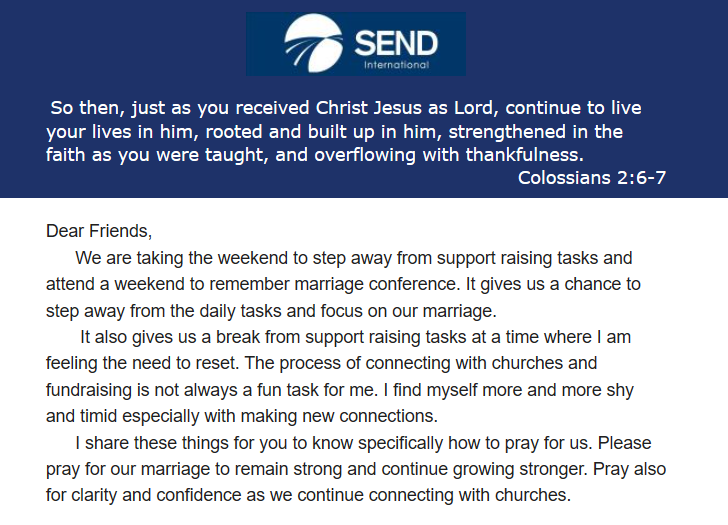728x525 pixels.
Task: Click the line starting 'It also gives us a break'
Action: 355,337
